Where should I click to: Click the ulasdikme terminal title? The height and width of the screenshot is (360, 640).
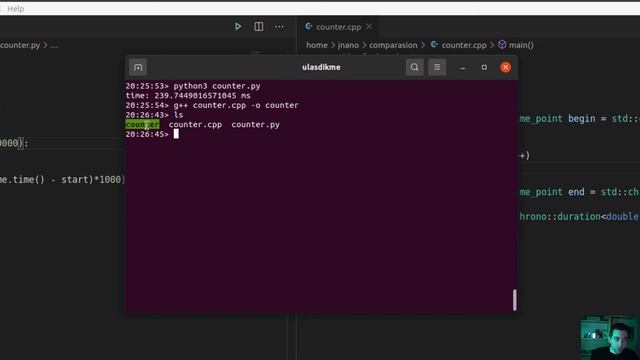pyautogui.click(x=321, y=67)
